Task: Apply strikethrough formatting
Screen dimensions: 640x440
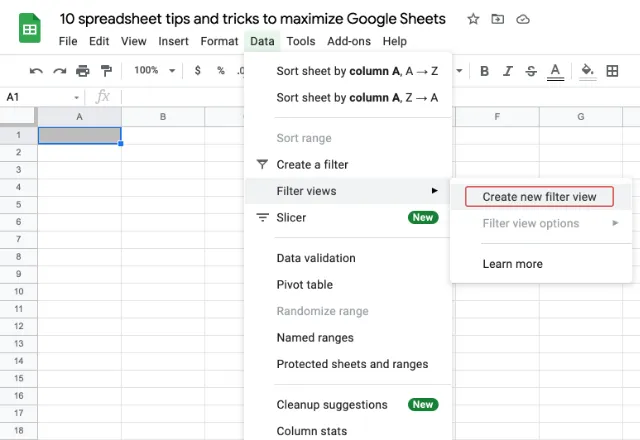Action: (x=531, y=71)
